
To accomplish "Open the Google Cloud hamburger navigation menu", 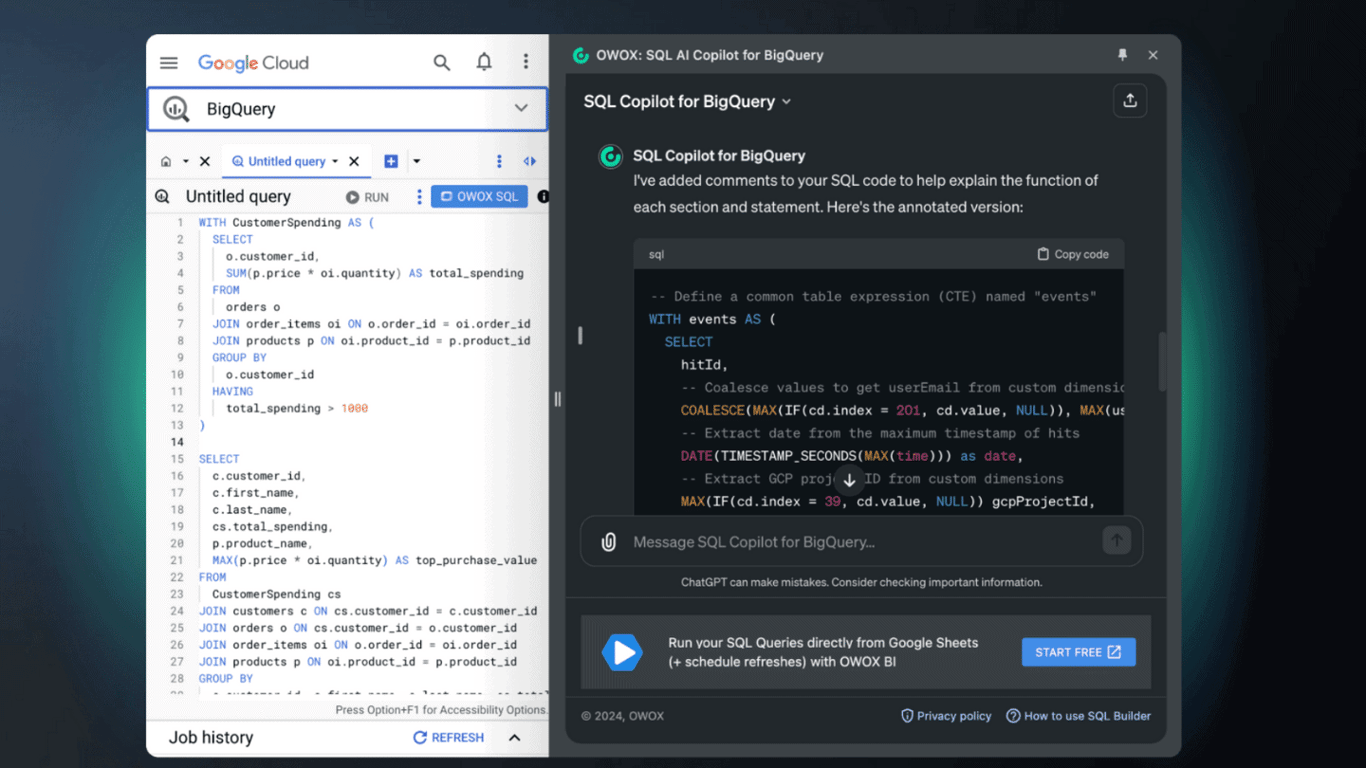I will coord(169,63).
